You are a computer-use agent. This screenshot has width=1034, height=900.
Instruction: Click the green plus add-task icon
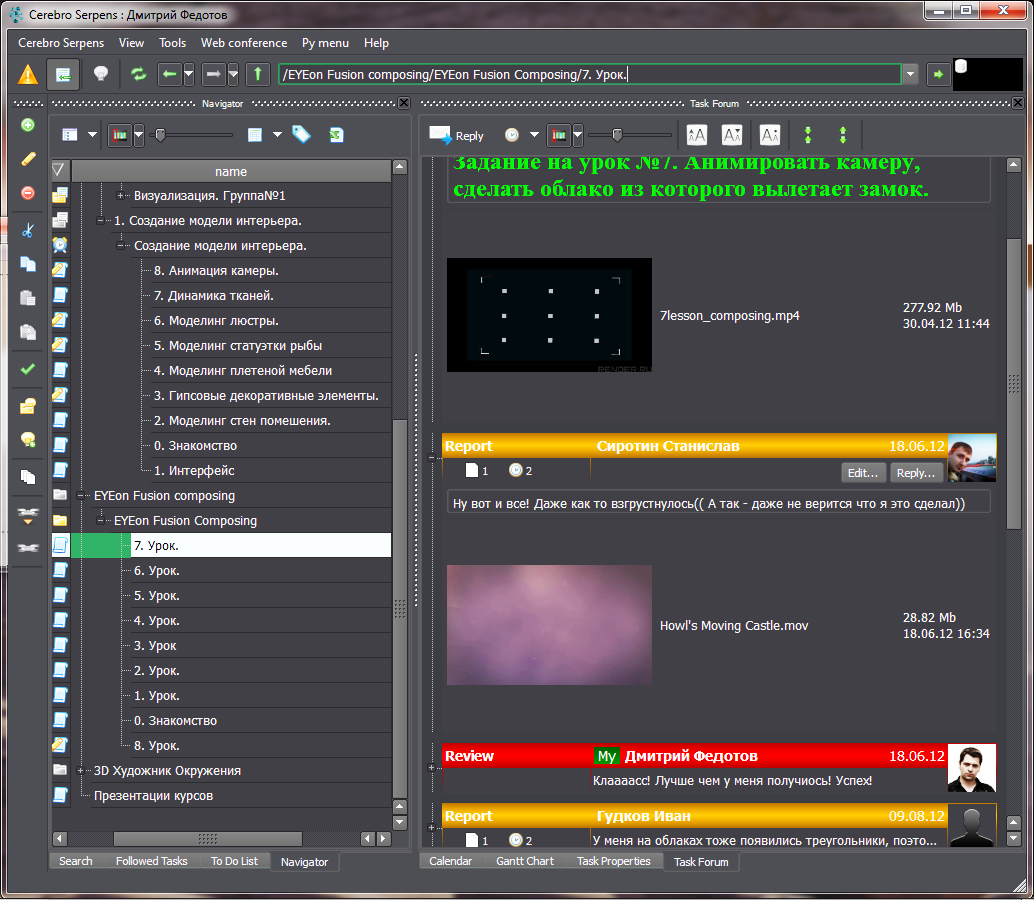point(28,125)
